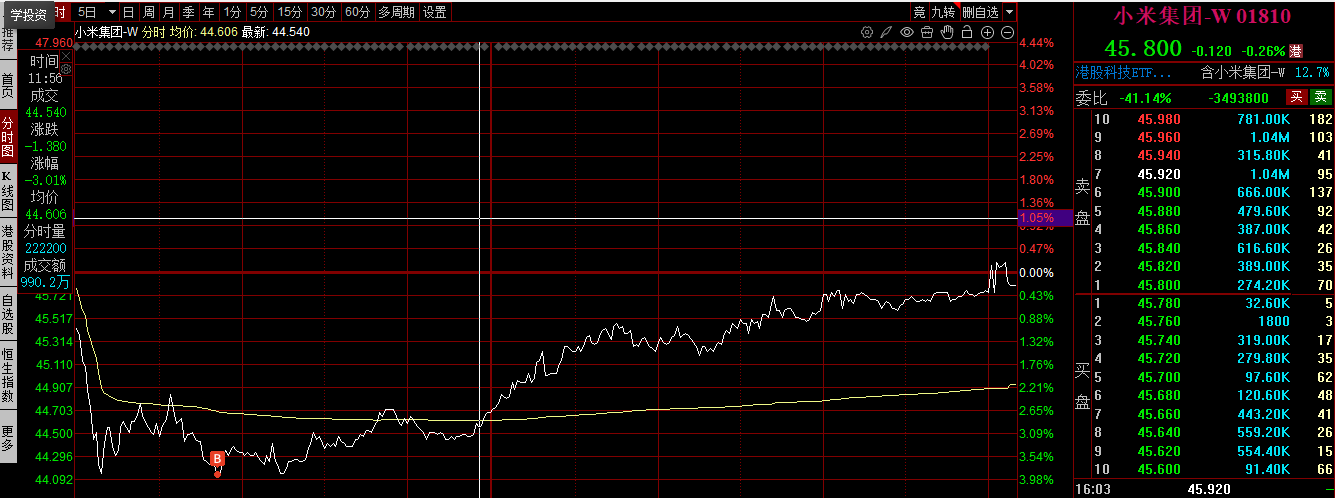The width and height of the screenshot is (1335, 498).
Task: Click the 16:03 time in bottom tick row
Action: click(1091, 490)
